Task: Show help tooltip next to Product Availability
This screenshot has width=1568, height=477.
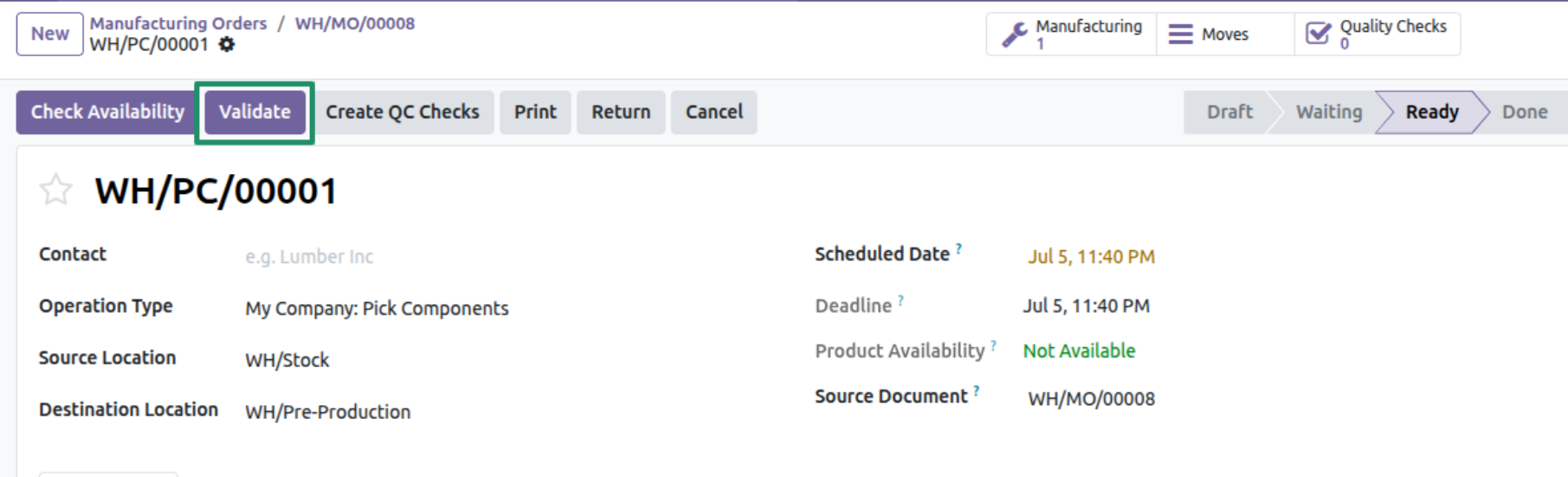Action: tap(993, 345)
